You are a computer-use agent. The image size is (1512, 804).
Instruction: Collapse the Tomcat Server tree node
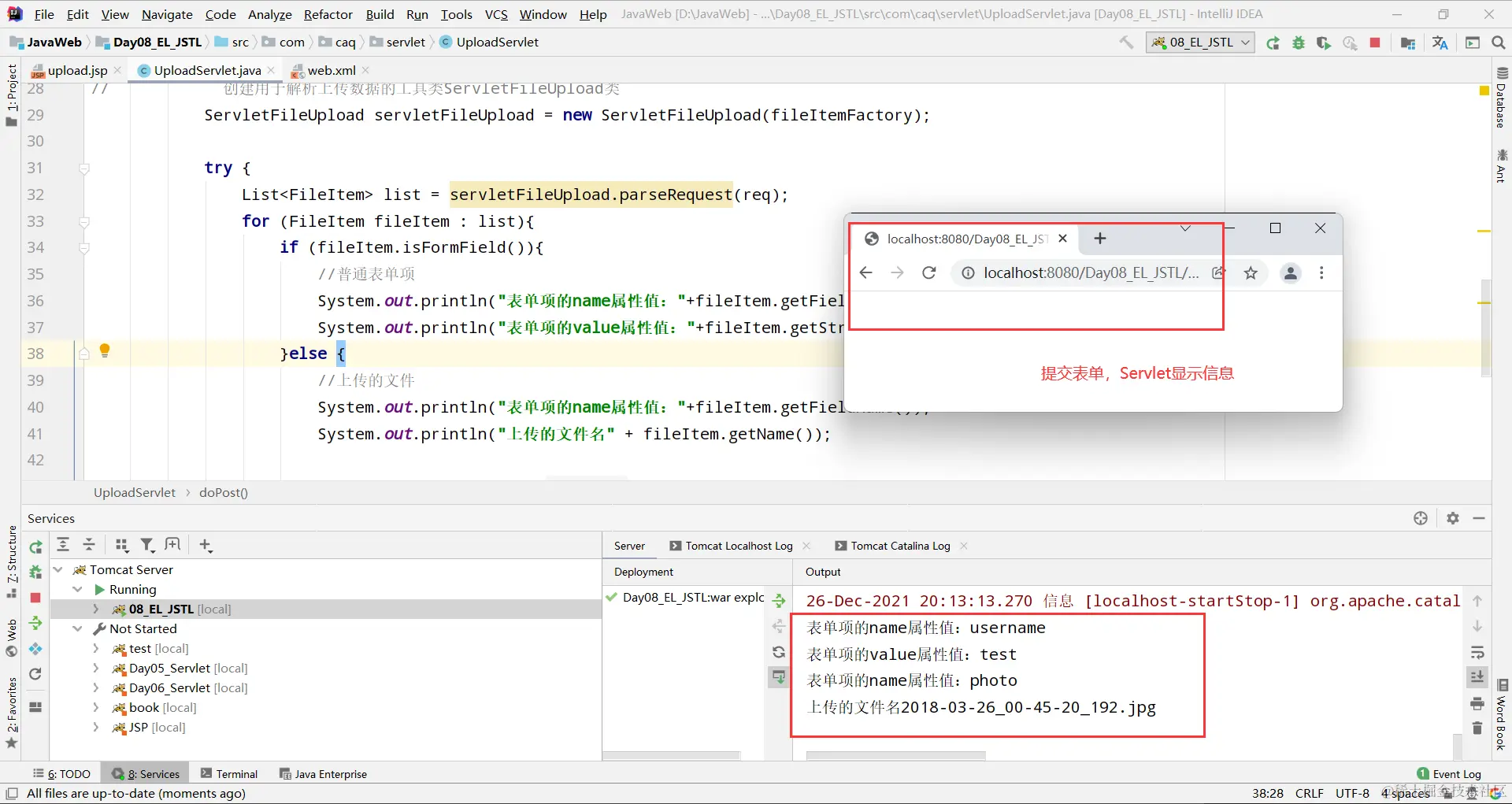click(x=58, y=569)
